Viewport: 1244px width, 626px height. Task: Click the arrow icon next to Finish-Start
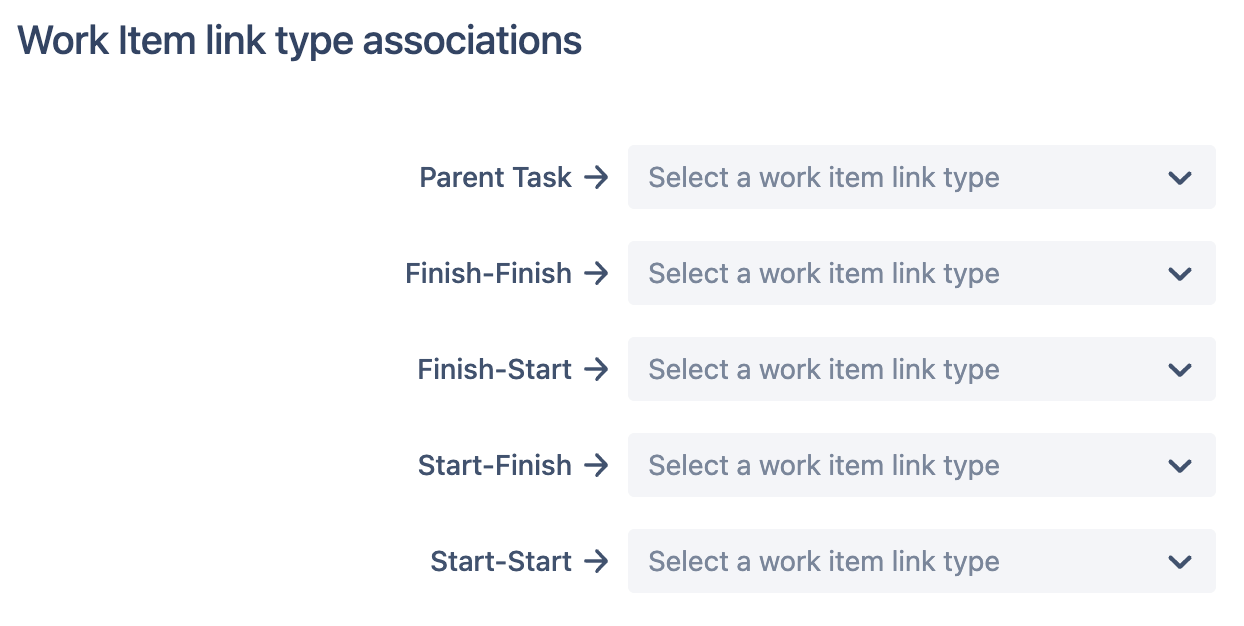pyautogui.click(x=598, y=369)
